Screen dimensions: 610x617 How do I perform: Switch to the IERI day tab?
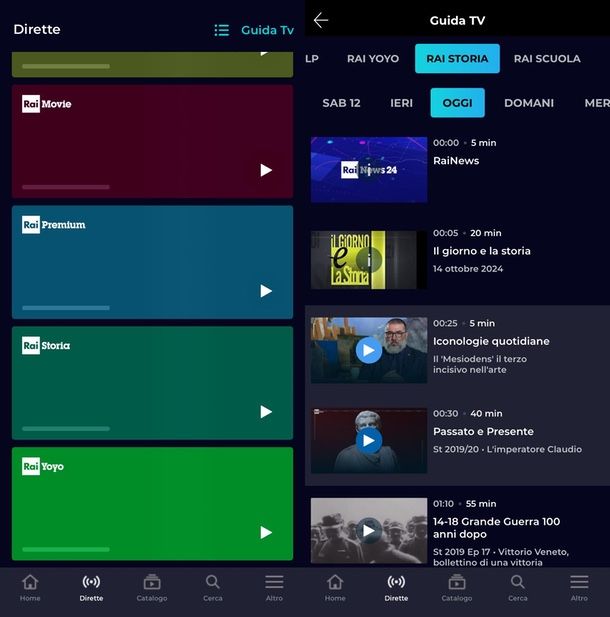tap(401, 103)
